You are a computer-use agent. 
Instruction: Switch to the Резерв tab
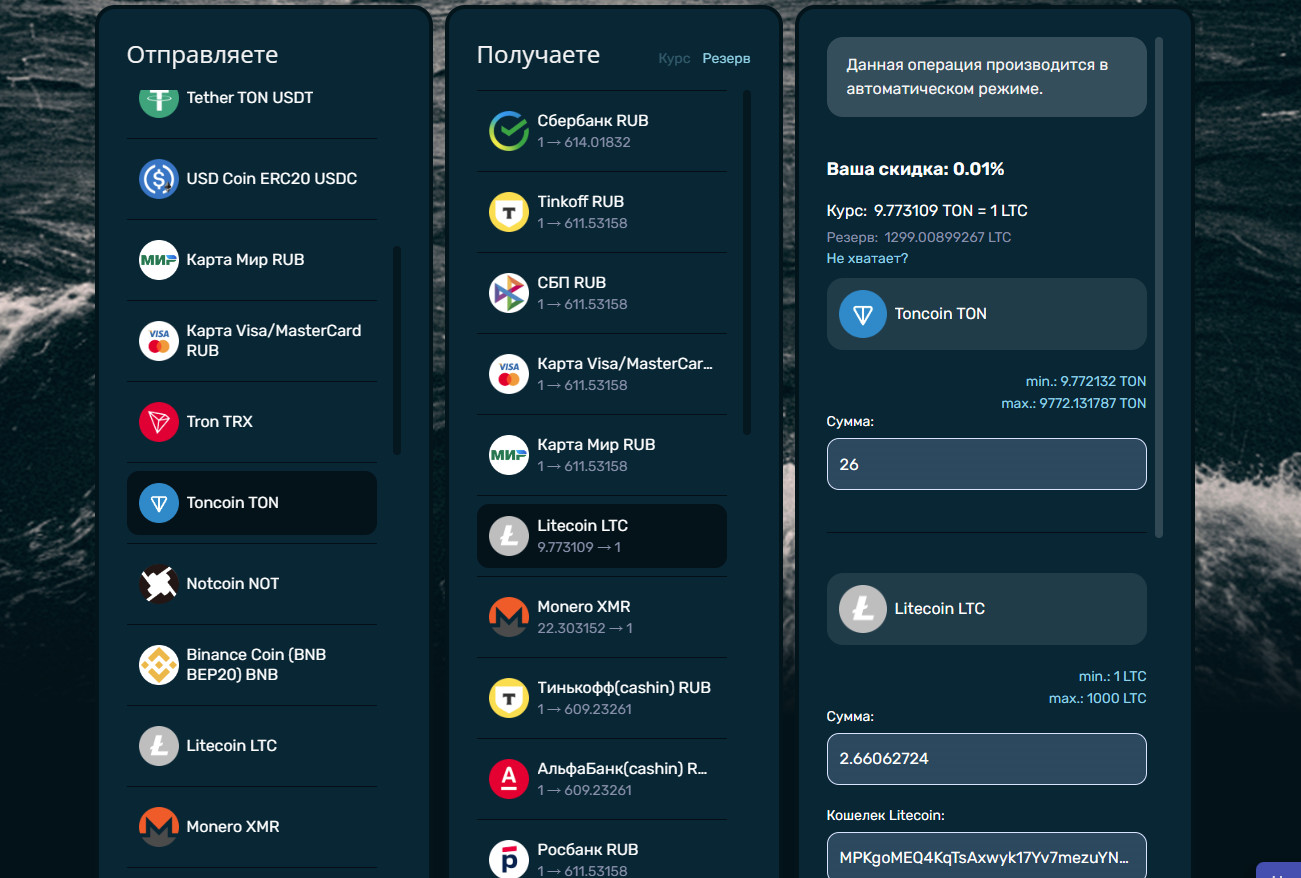(x=726, y=58)
